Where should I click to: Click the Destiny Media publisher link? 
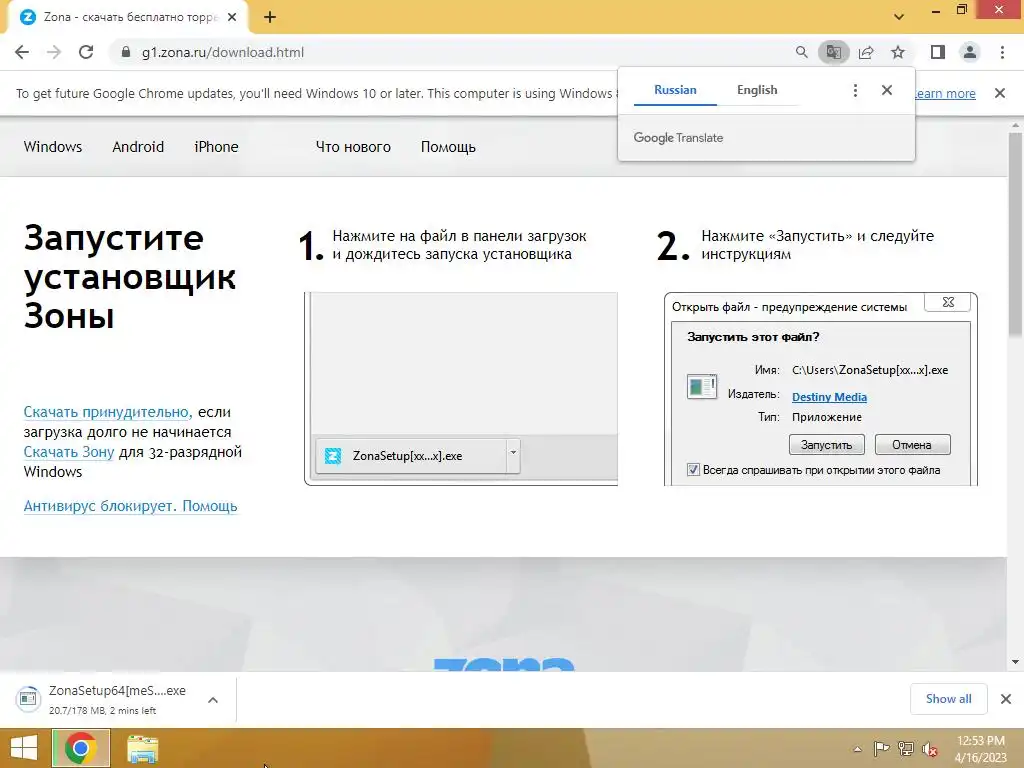click(x=829, y=397)
